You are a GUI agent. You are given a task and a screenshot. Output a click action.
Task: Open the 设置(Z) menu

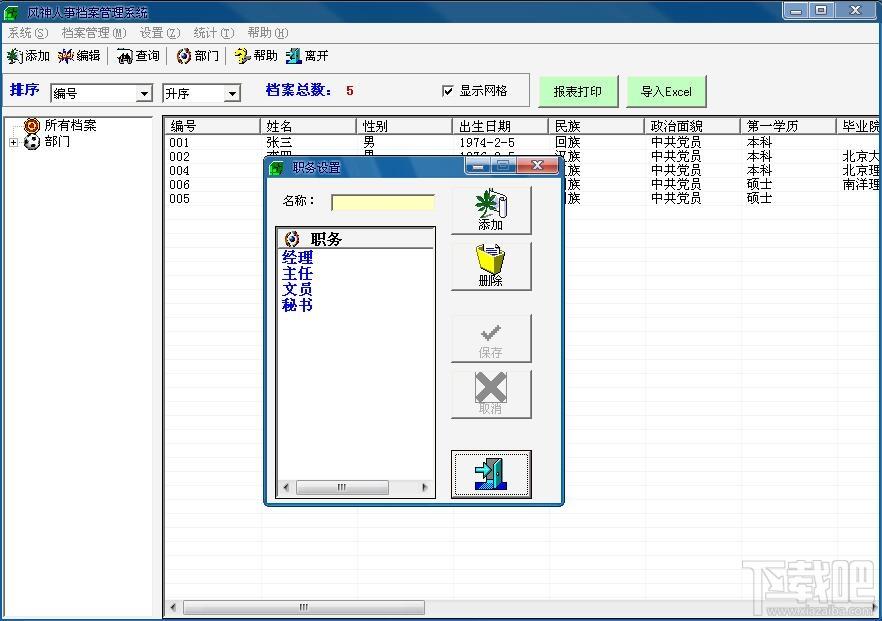160,33
